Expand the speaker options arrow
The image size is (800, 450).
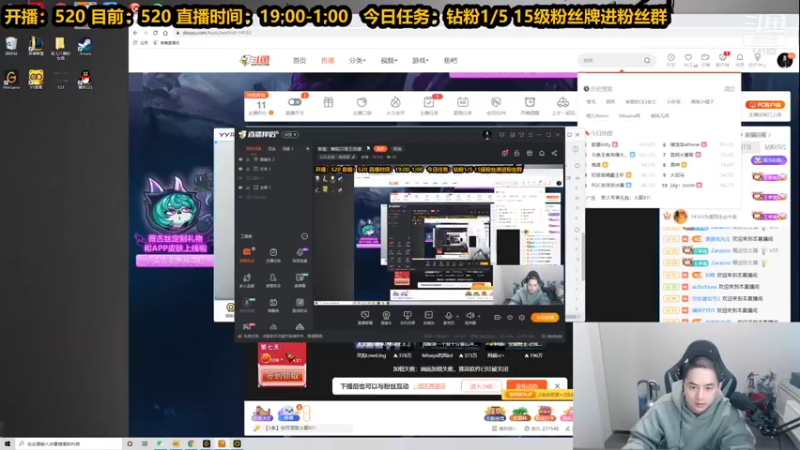(479, 316)
